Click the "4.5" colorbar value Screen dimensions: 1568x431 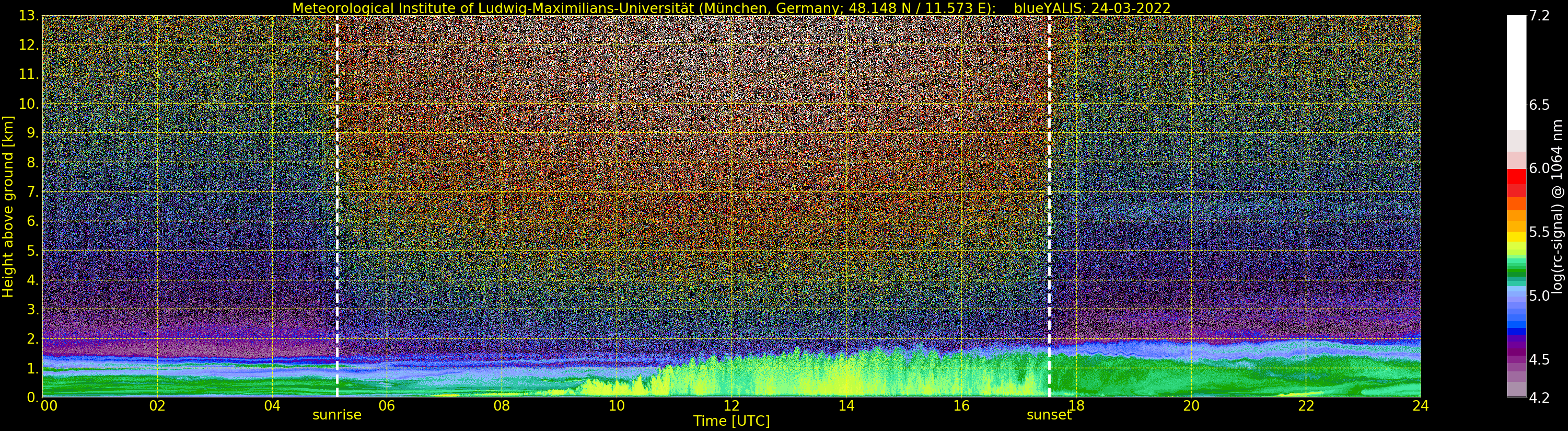click(x=1539, y=359)
